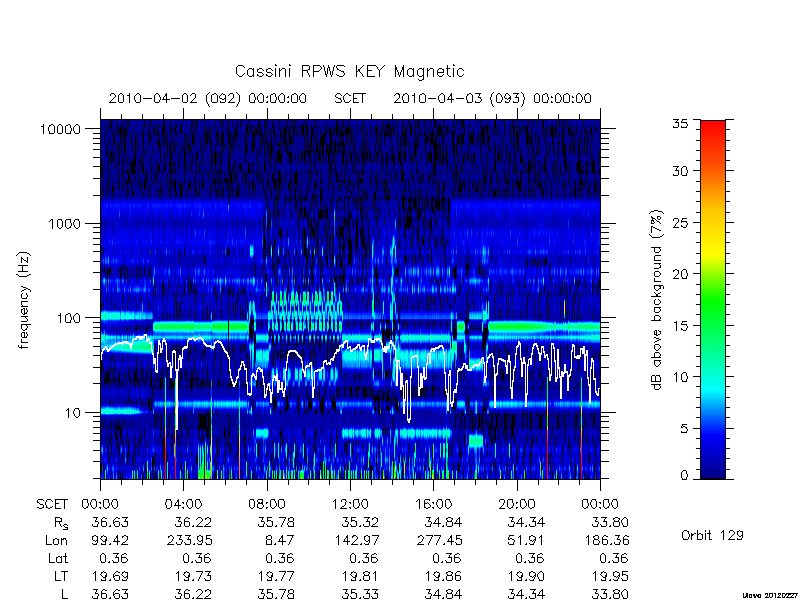Click the Lon value 186.36

607,540
